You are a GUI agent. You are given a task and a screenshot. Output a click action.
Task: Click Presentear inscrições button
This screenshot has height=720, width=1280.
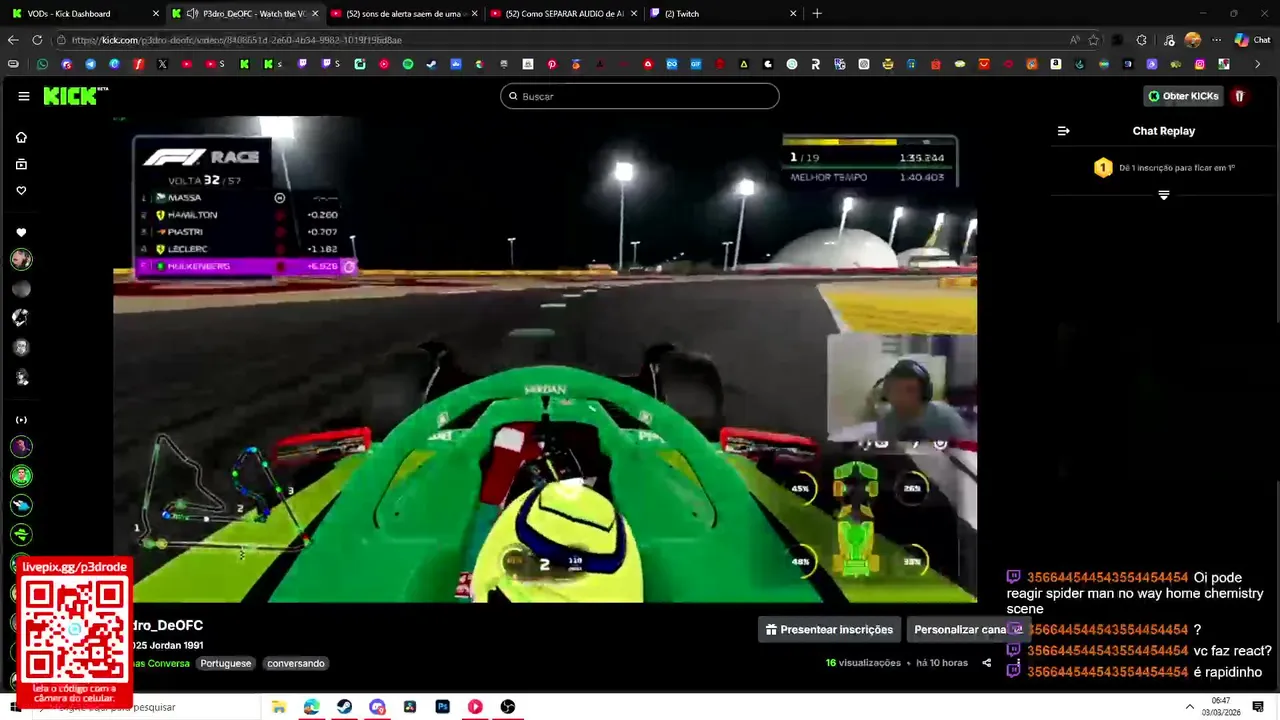[829, 630]
